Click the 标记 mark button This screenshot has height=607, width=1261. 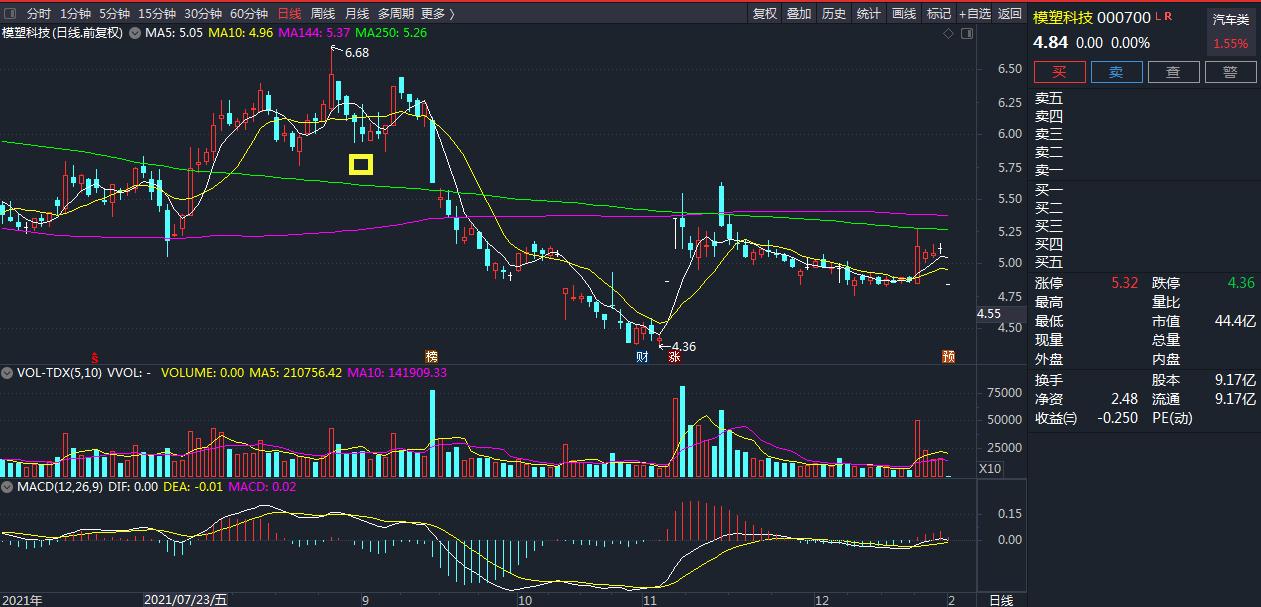[x=939, y=14]
